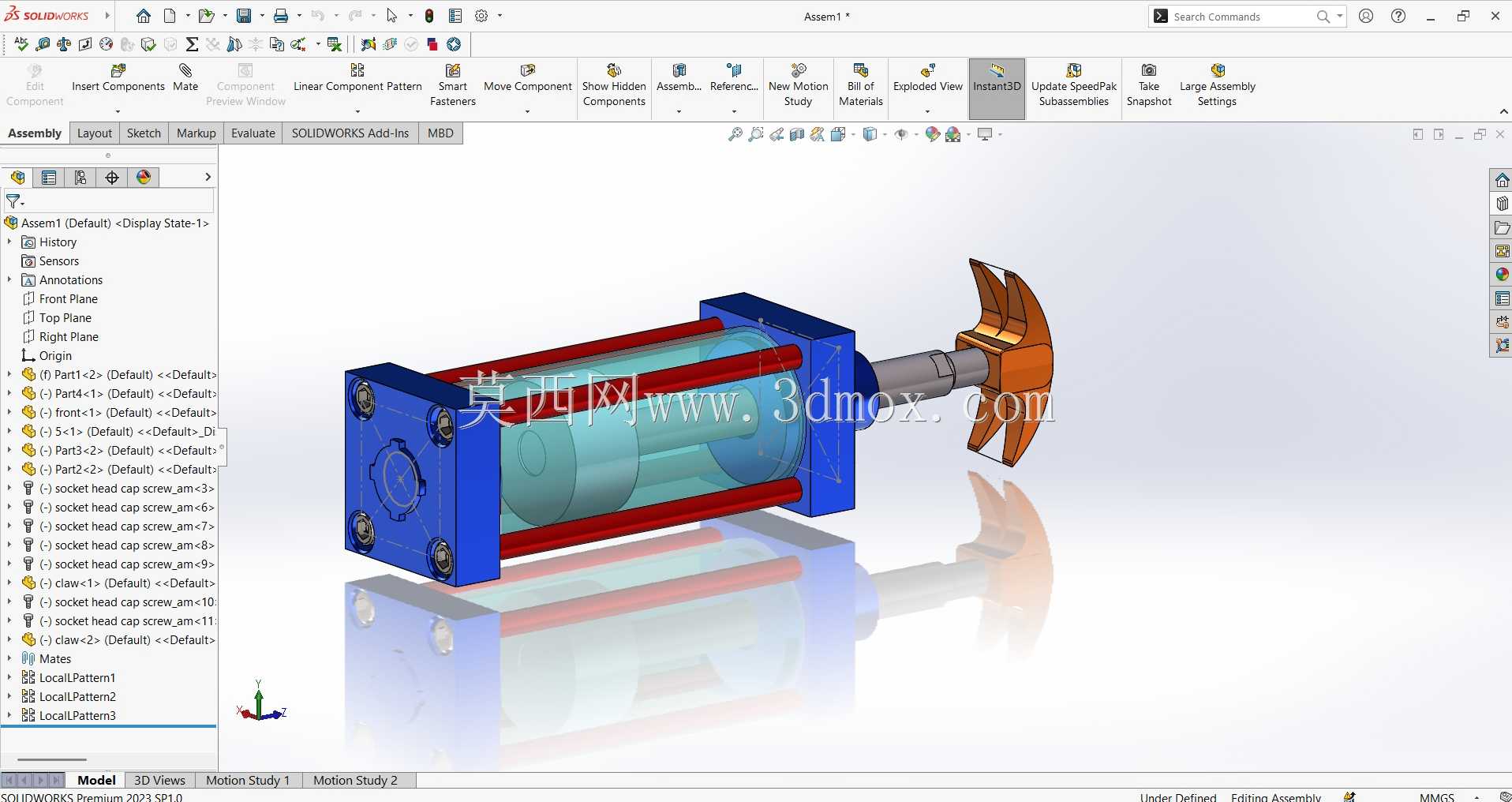Click the rebuild traffic light icon
The height and width of the screenshot is (802, 1512).
(x=429, y=16)
